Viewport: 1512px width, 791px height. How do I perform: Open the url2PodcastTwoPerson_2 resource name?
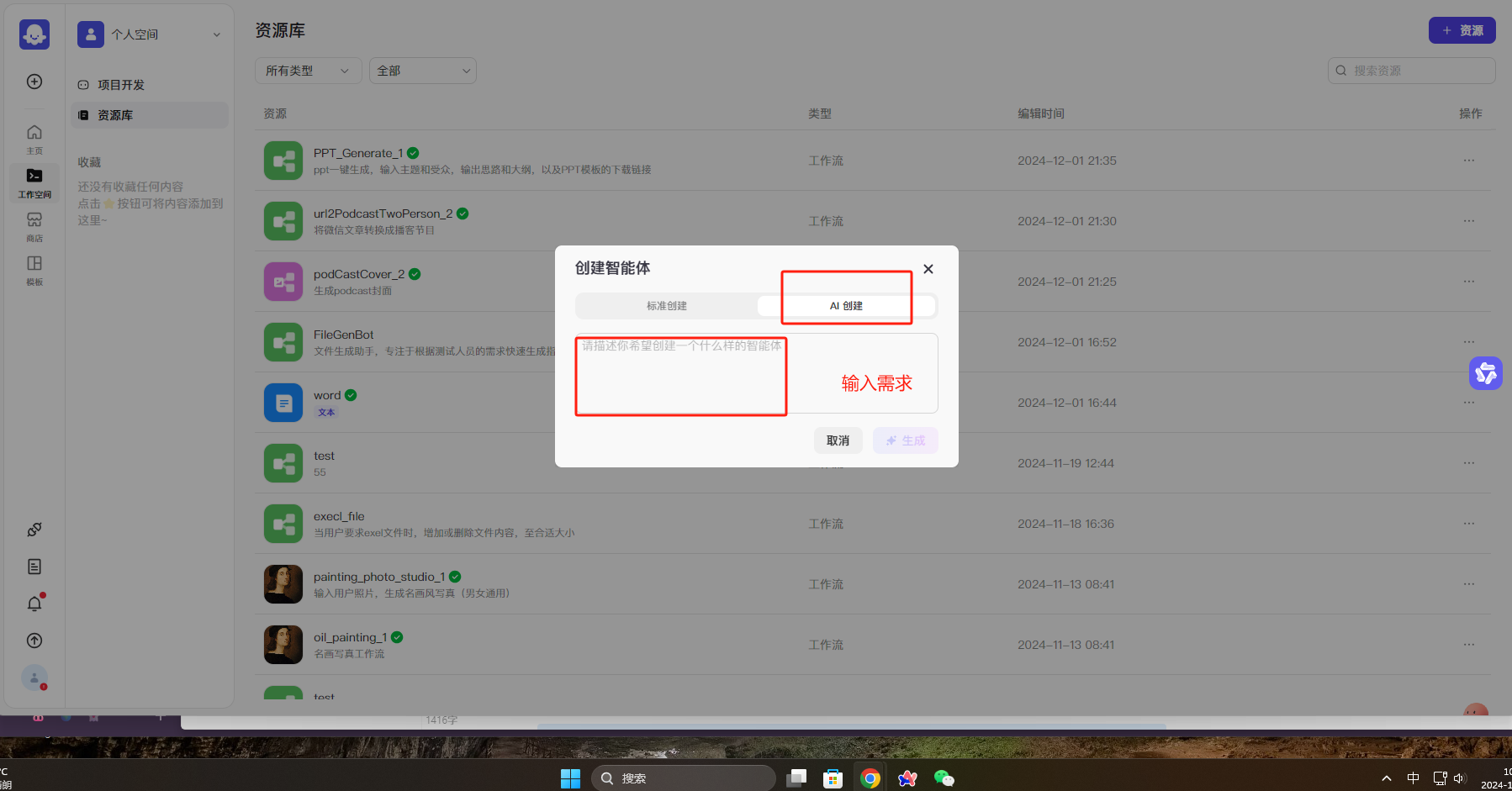(383, 214)
